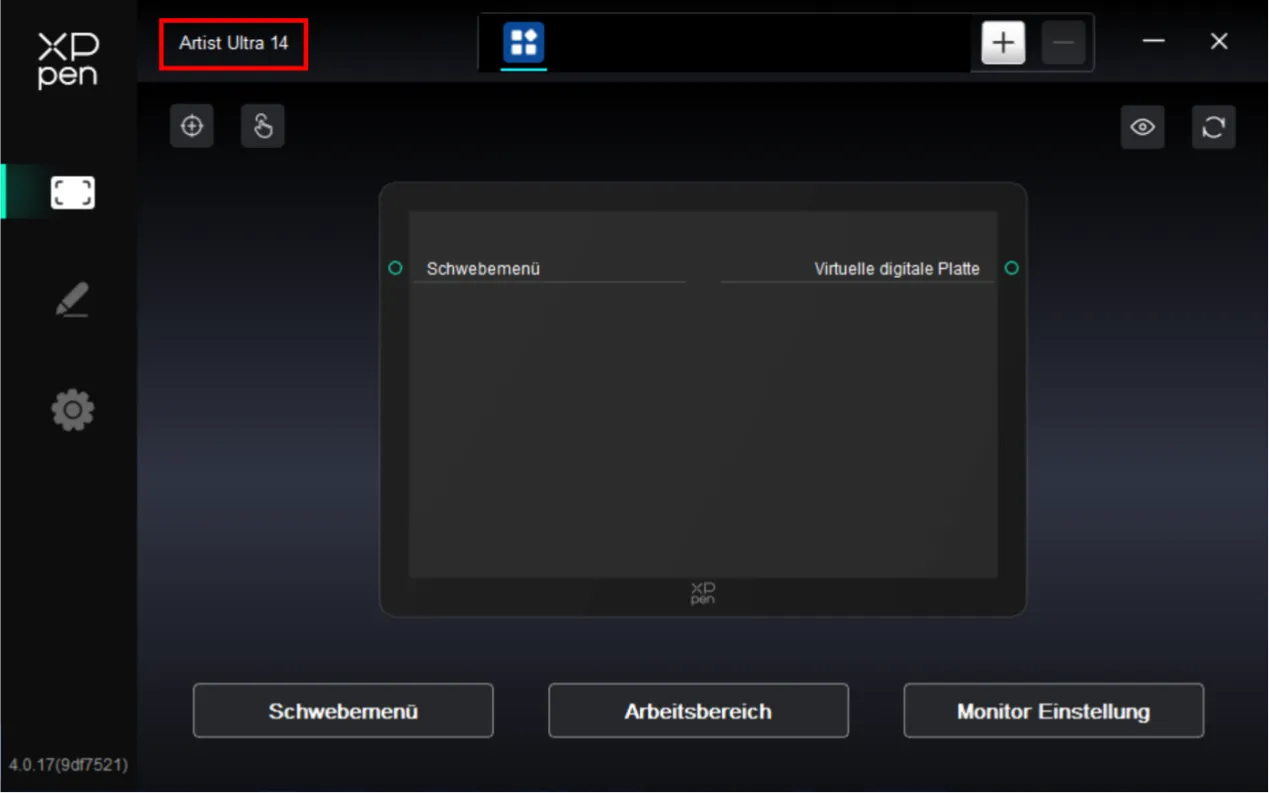This screenshot has width=1269, height=793.
Task: Click the Artist Ultra 14 device name
Action: (x=234, y=44)
